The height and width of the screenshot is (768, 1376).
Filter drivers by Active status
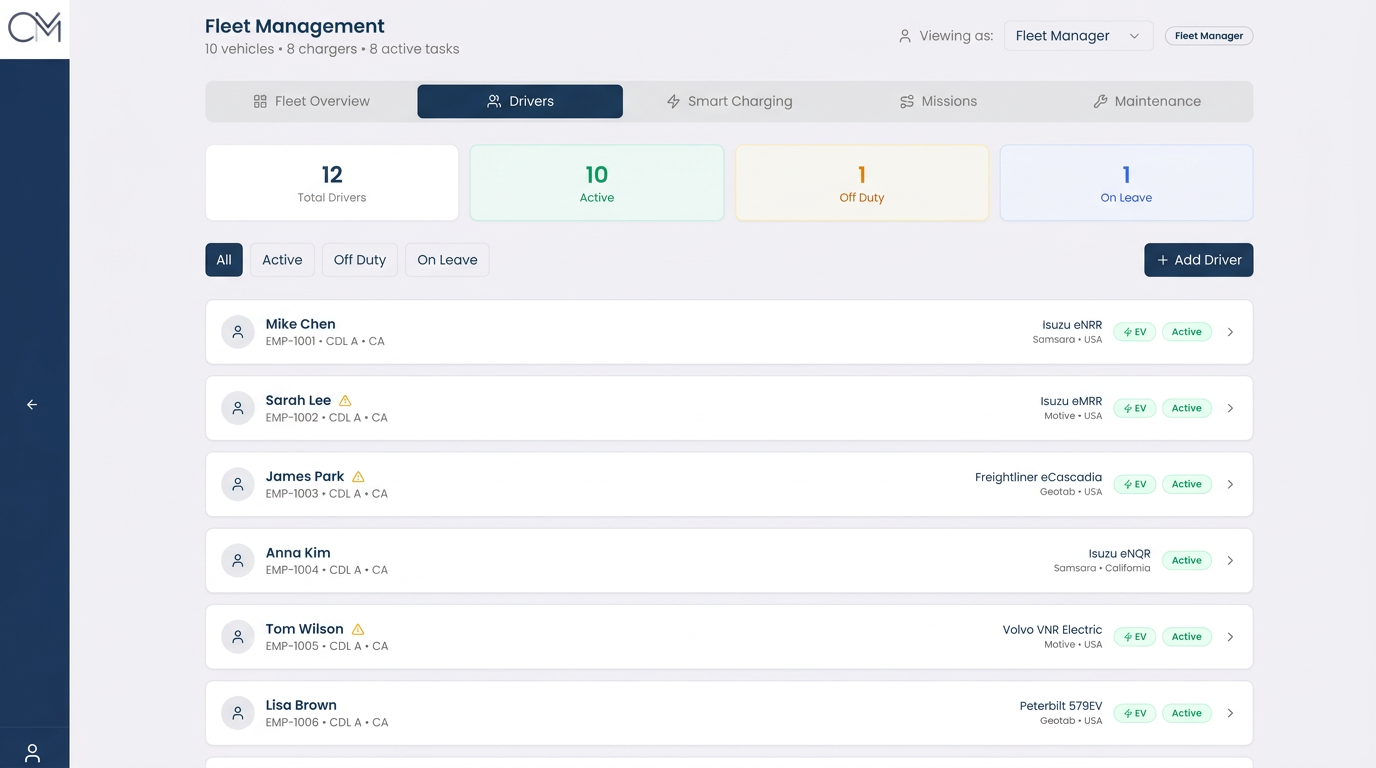282,260
